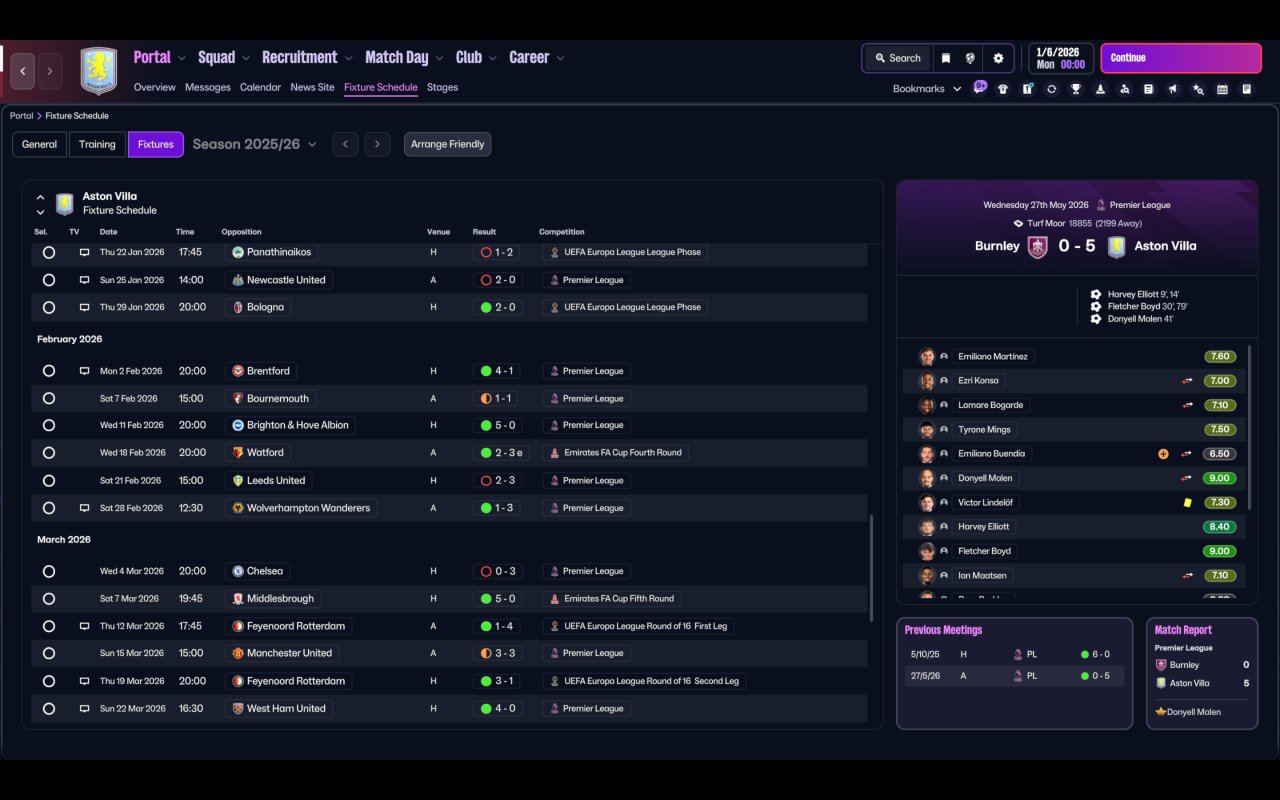The image size is (1280, 800).
Task: Click the TV icon for the West Ham United fixture
Action: pyautogui.click(x=85, y=709)
